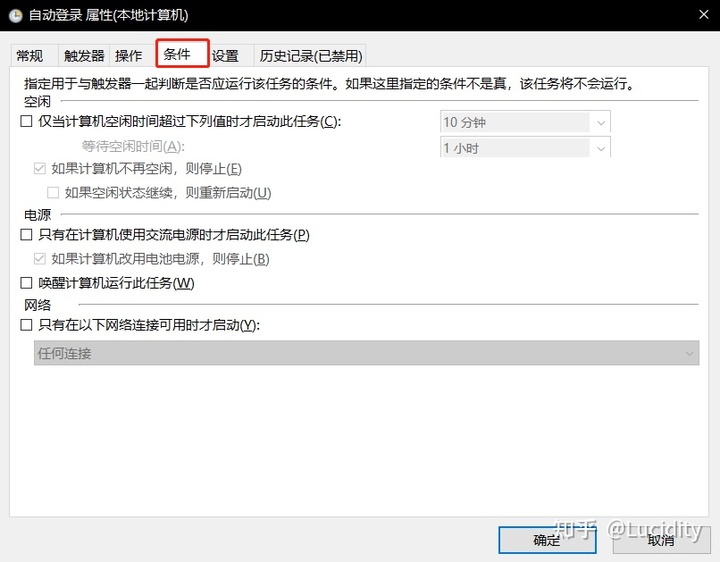The width and height of the screenshot is (720, 562).
Task: Open the 触发器 tab
Action: point(84,56)
